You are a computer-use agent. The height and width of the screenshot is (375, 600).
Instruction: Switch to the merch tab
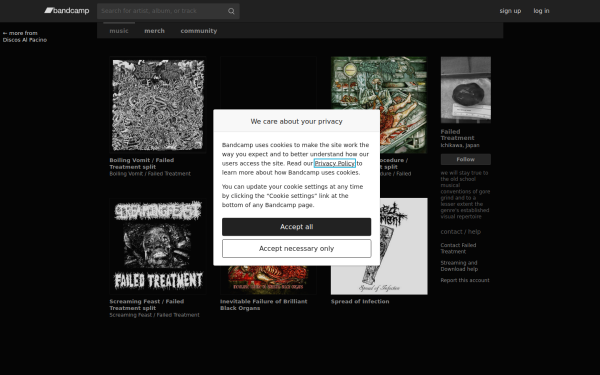coord(155,31)
